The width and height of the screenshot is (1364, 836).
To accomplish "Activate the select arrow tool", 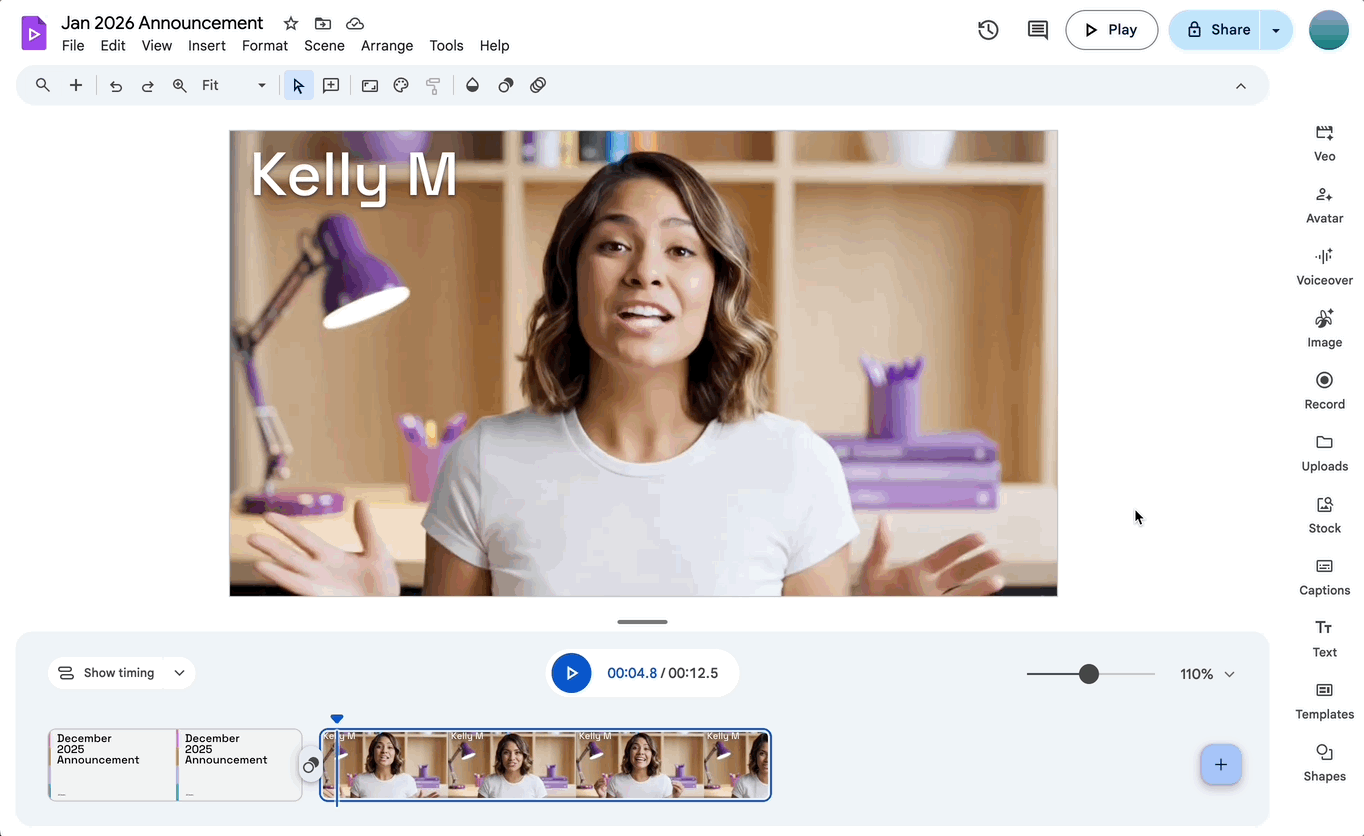I will pyautogui.click(x=298, y=86).
